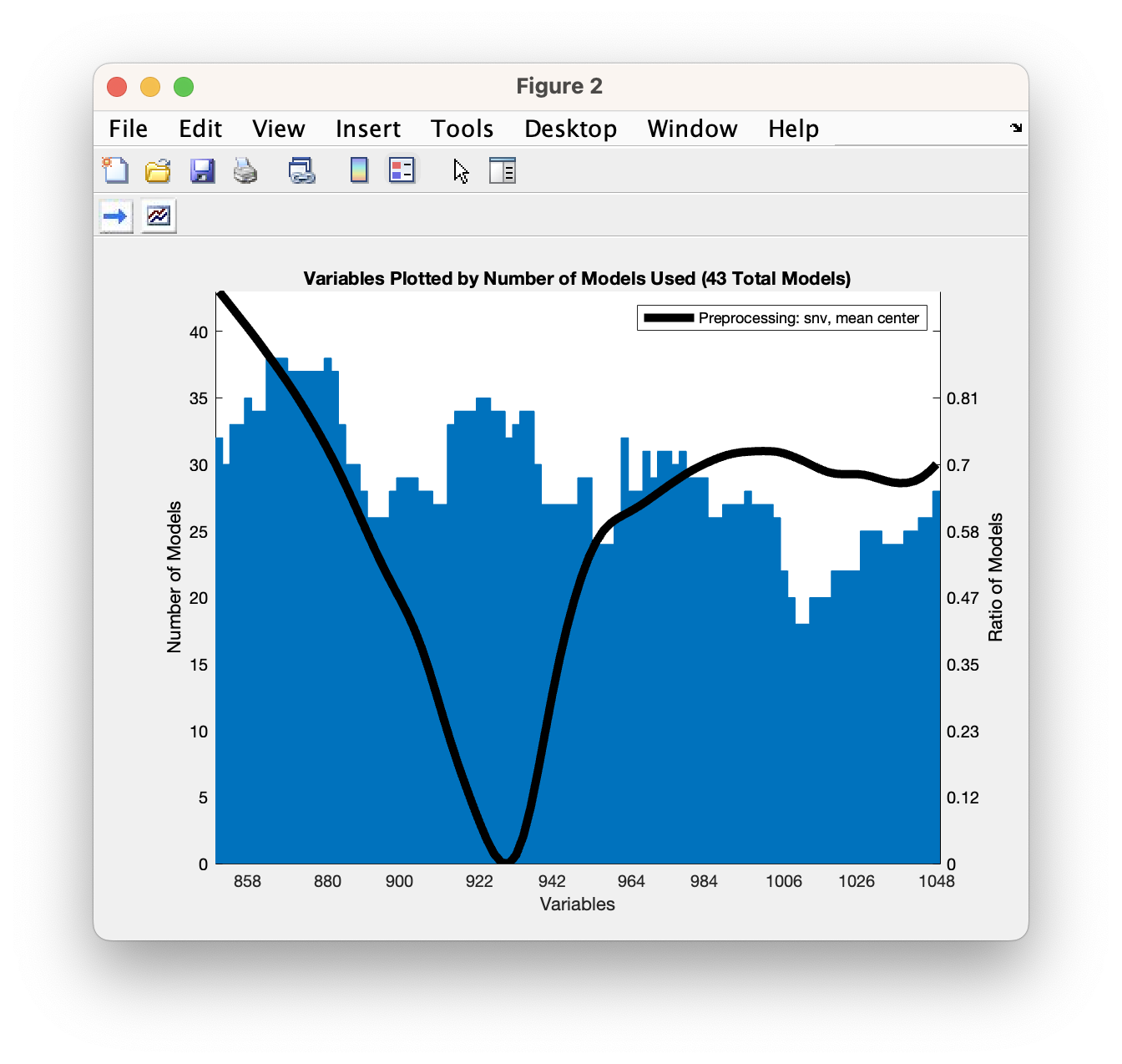The height and width of the screenshot is (1064, 1122).
Task: Open the Desktop menu
Action: (571, 129)
